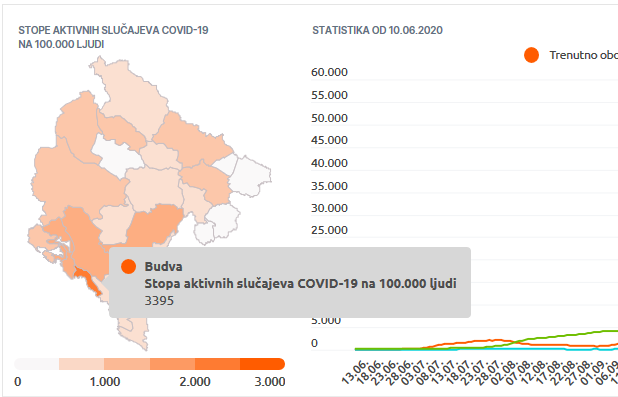The image size is (618, 397).
Task: Click the legend segment just after 2.000
Action: click(218, 364)
